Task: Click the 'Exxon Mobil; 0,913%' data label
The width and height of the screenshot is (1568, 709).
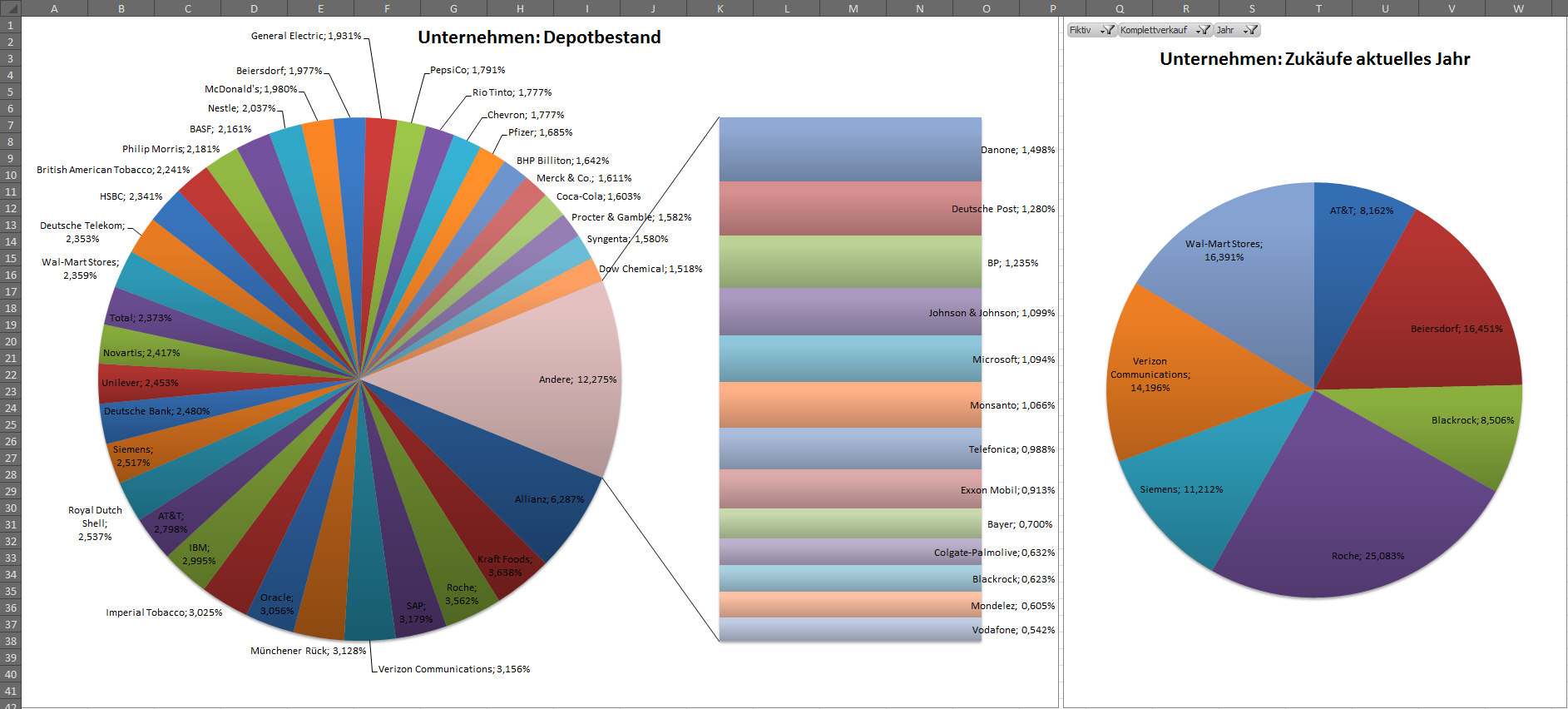Action: (x=1007, y=490)
